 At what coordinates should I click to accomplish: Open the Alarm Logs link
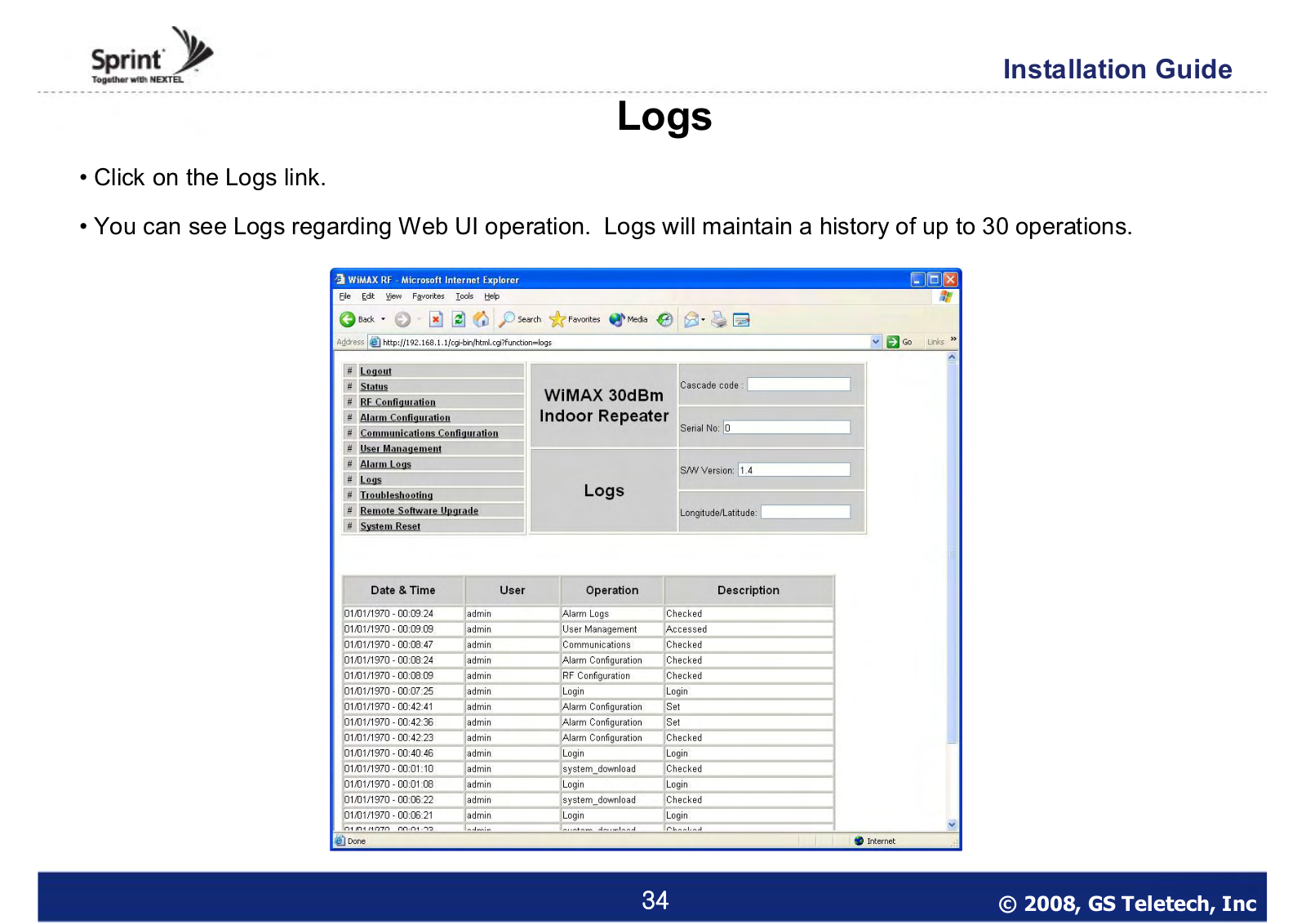pyautogui.click(x=385, y=464)
